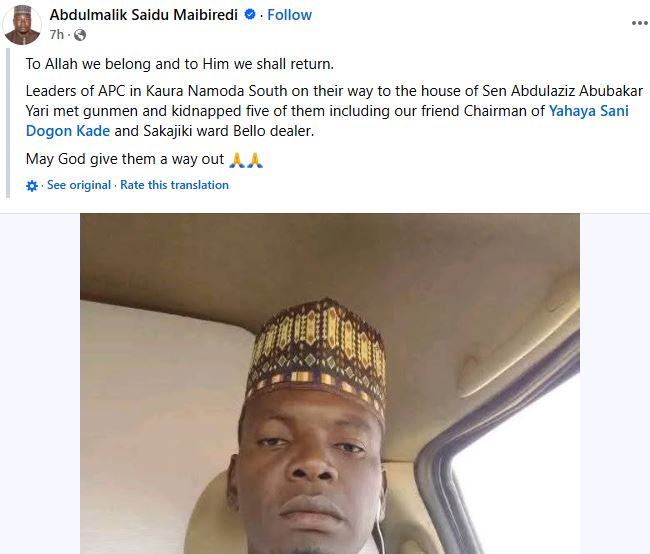The height and width of the screenshot is (554, 650).
Task: Open translation settings gear icon
Action: point(32,186)
